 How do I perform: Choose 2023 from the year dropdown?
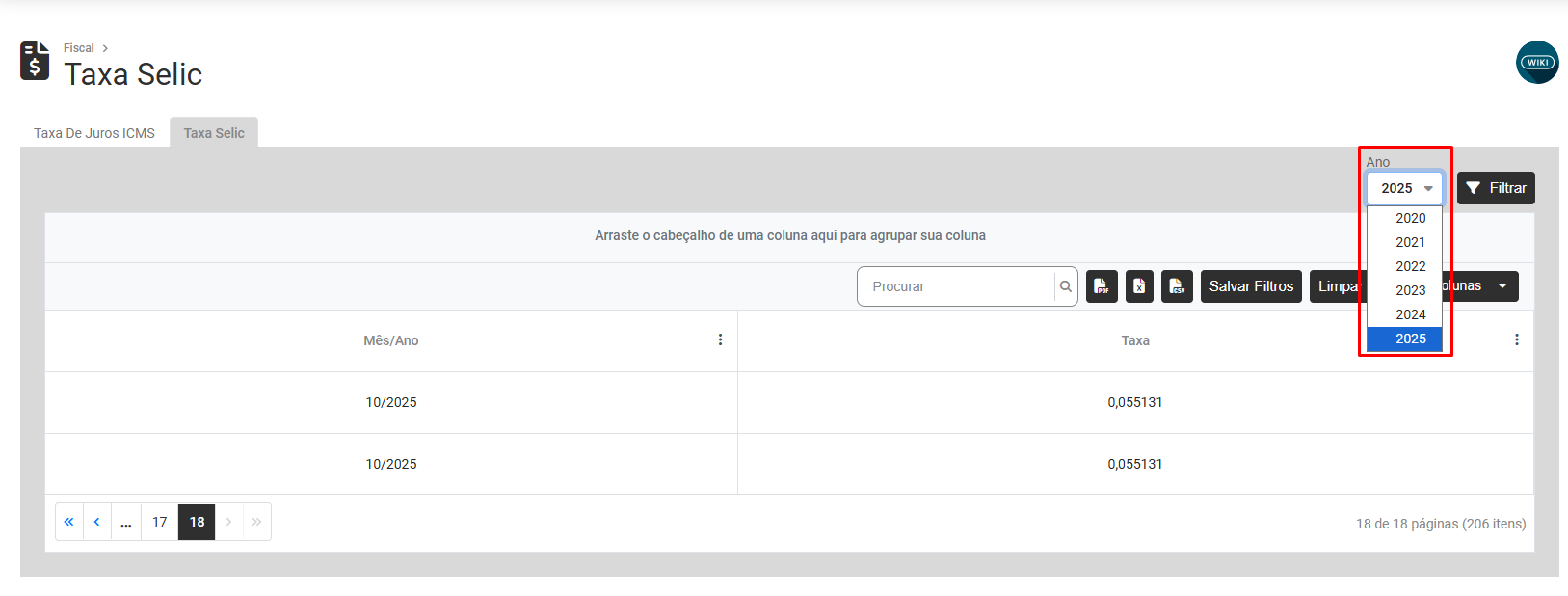tap(1410, 290)
